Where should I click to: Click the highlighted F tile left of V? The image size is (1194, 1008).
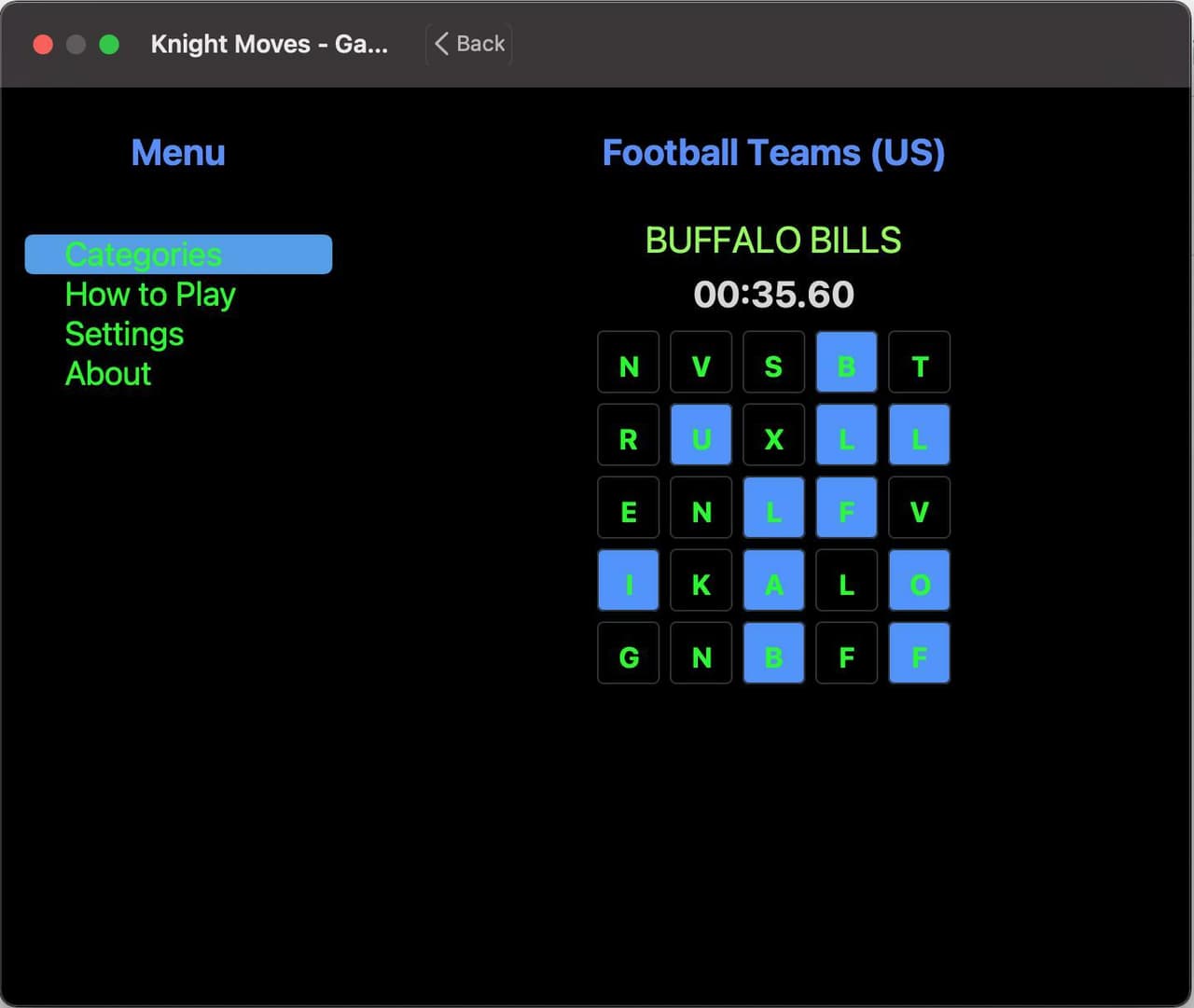(847, 507)
